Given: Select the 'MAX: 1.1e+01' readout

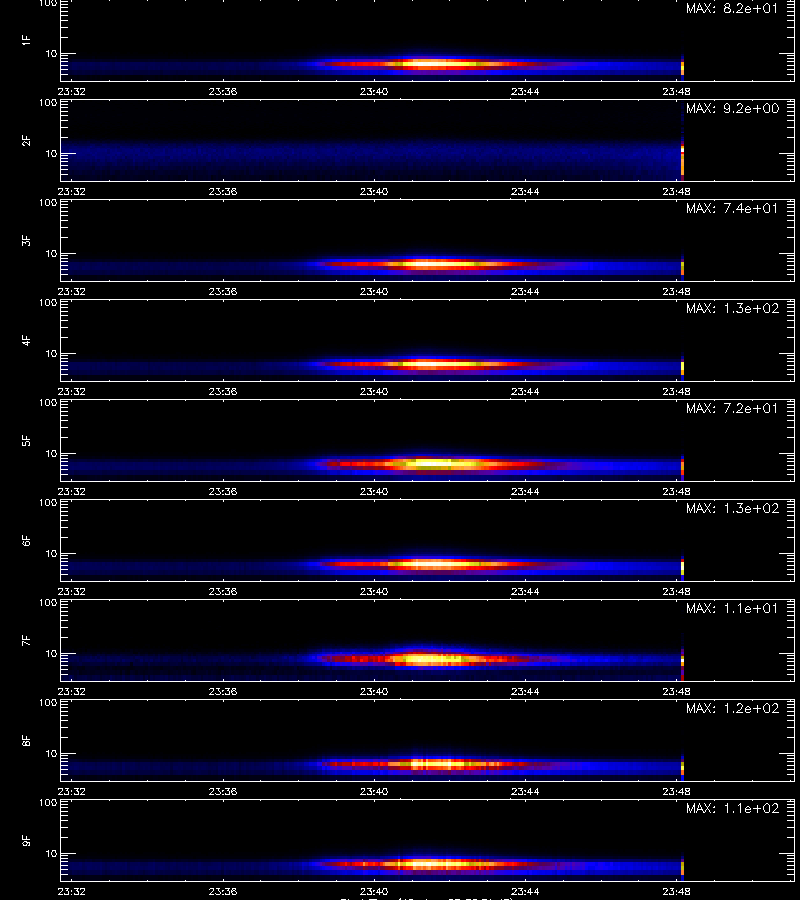Looking at the screenshot, I should tap(732, 608).
